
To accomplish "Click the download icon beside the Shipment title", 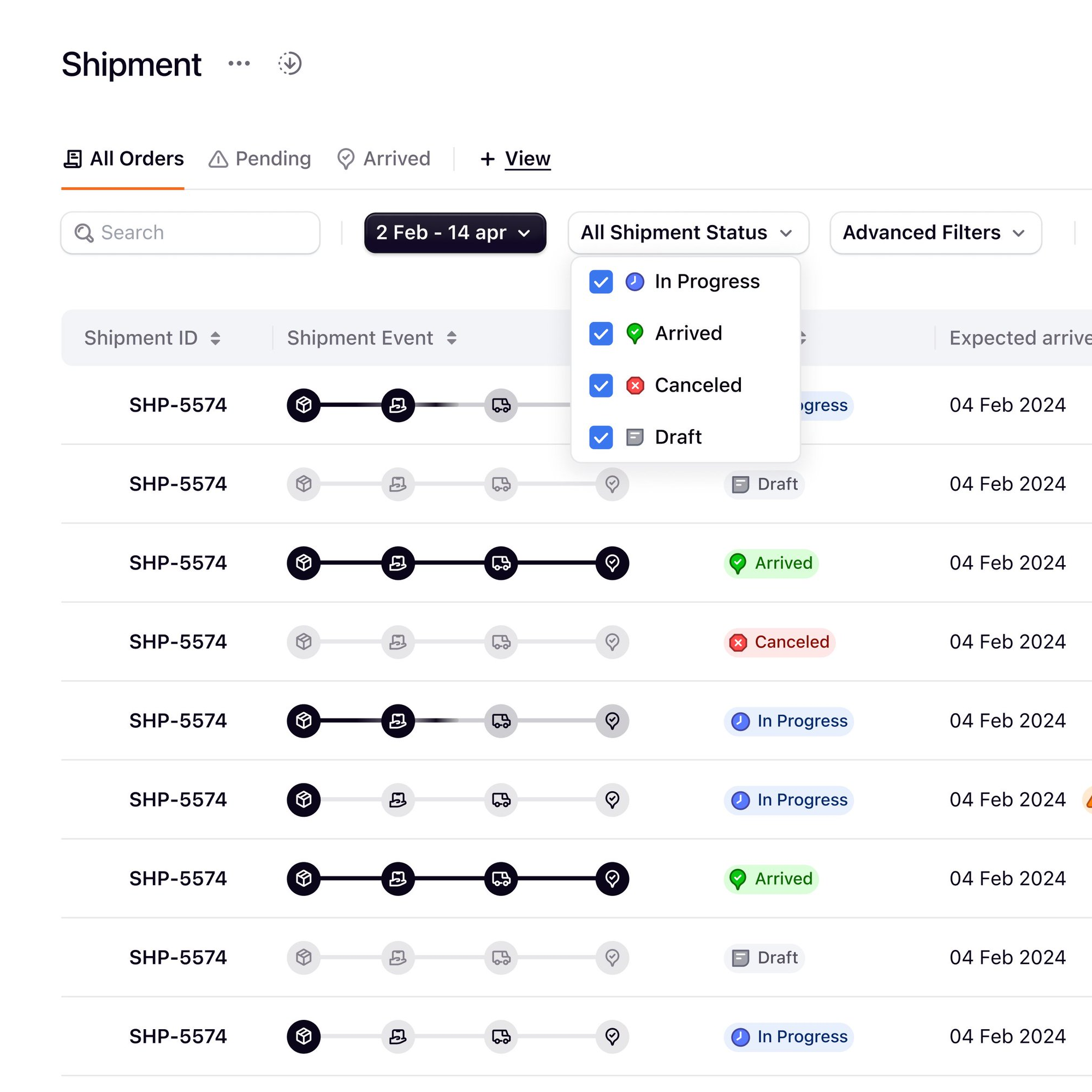I will coord(289,63).
